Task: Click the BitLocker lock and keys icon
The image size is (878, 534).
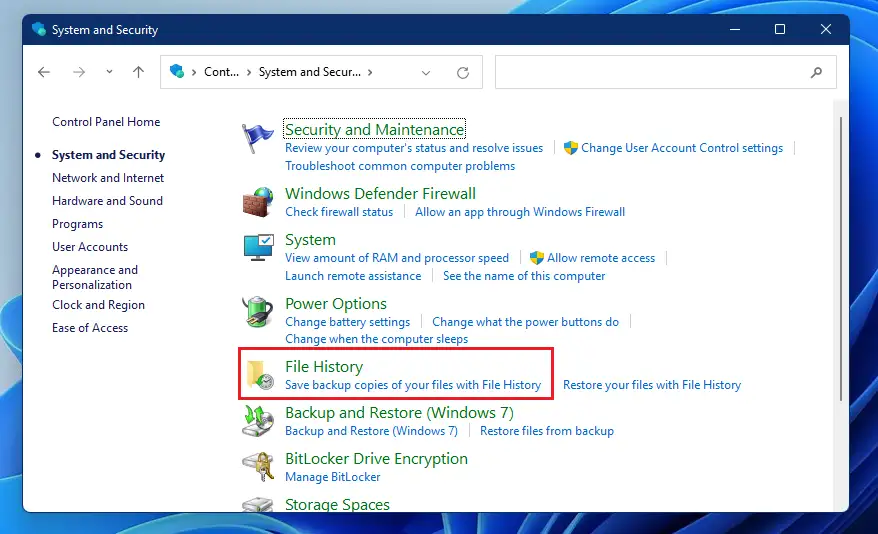Action: point(258,467)
